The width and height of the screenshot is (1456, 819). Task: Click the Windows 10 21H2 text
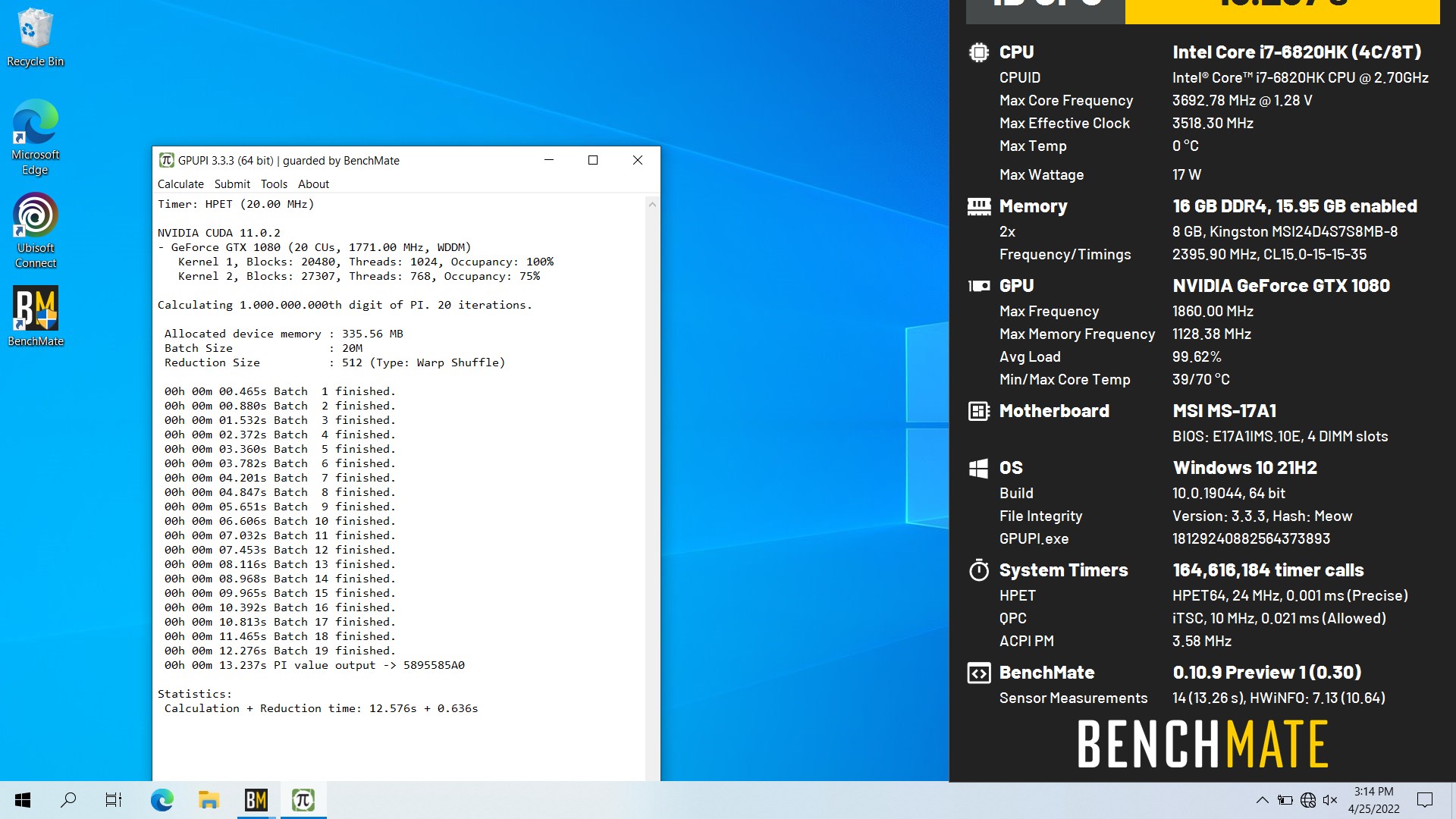(x=1244, y=468)
